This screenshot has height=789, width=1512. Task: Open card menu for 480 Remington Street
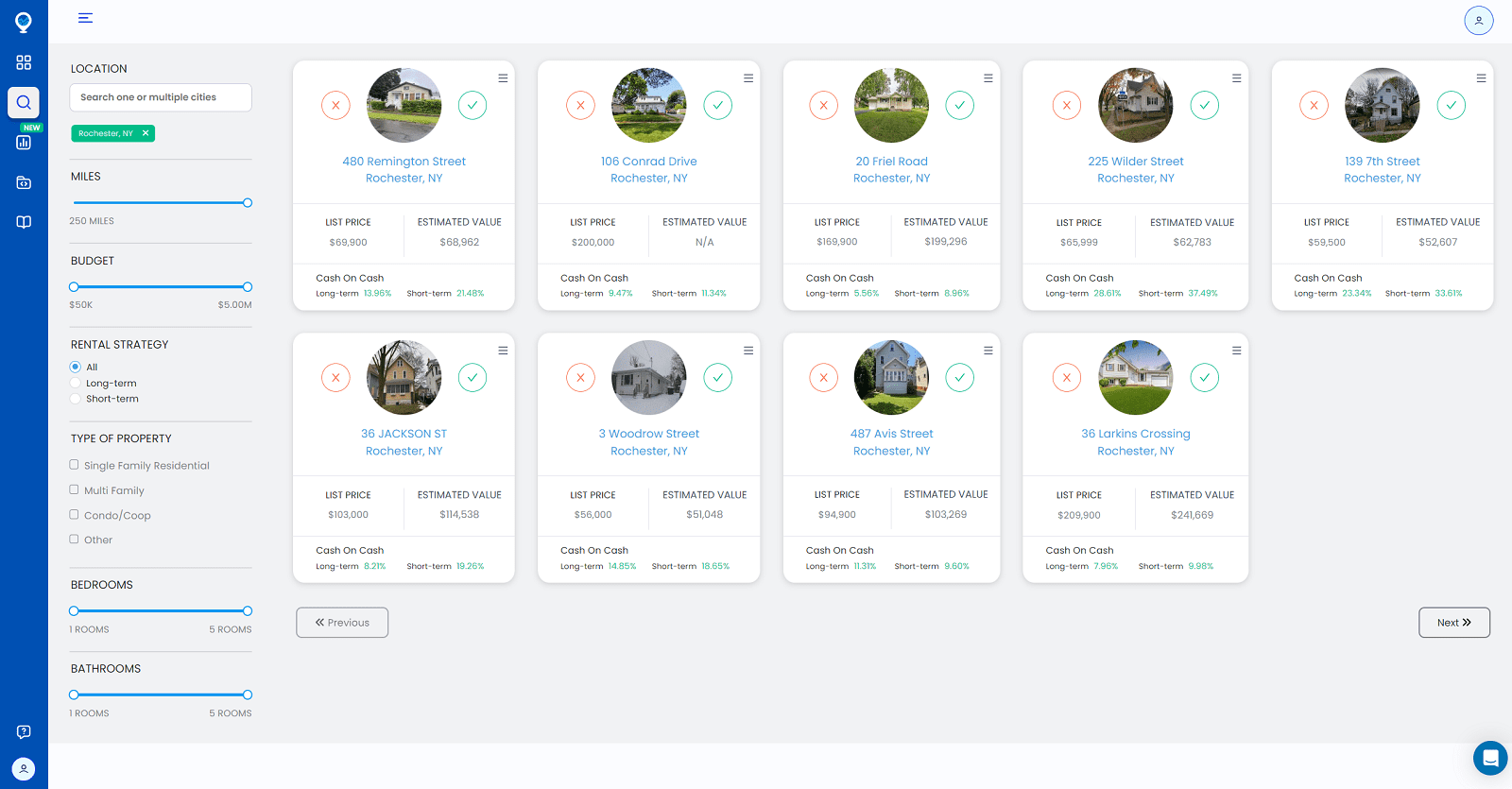[x=503, y=78]
